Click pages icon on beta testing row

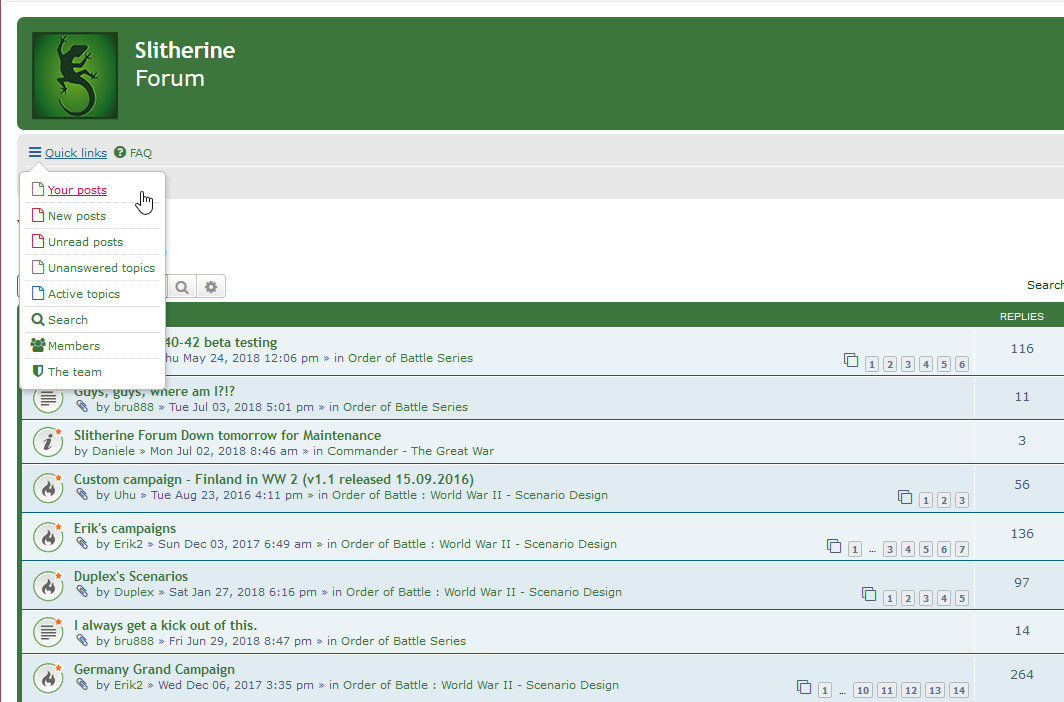(851, 360)
